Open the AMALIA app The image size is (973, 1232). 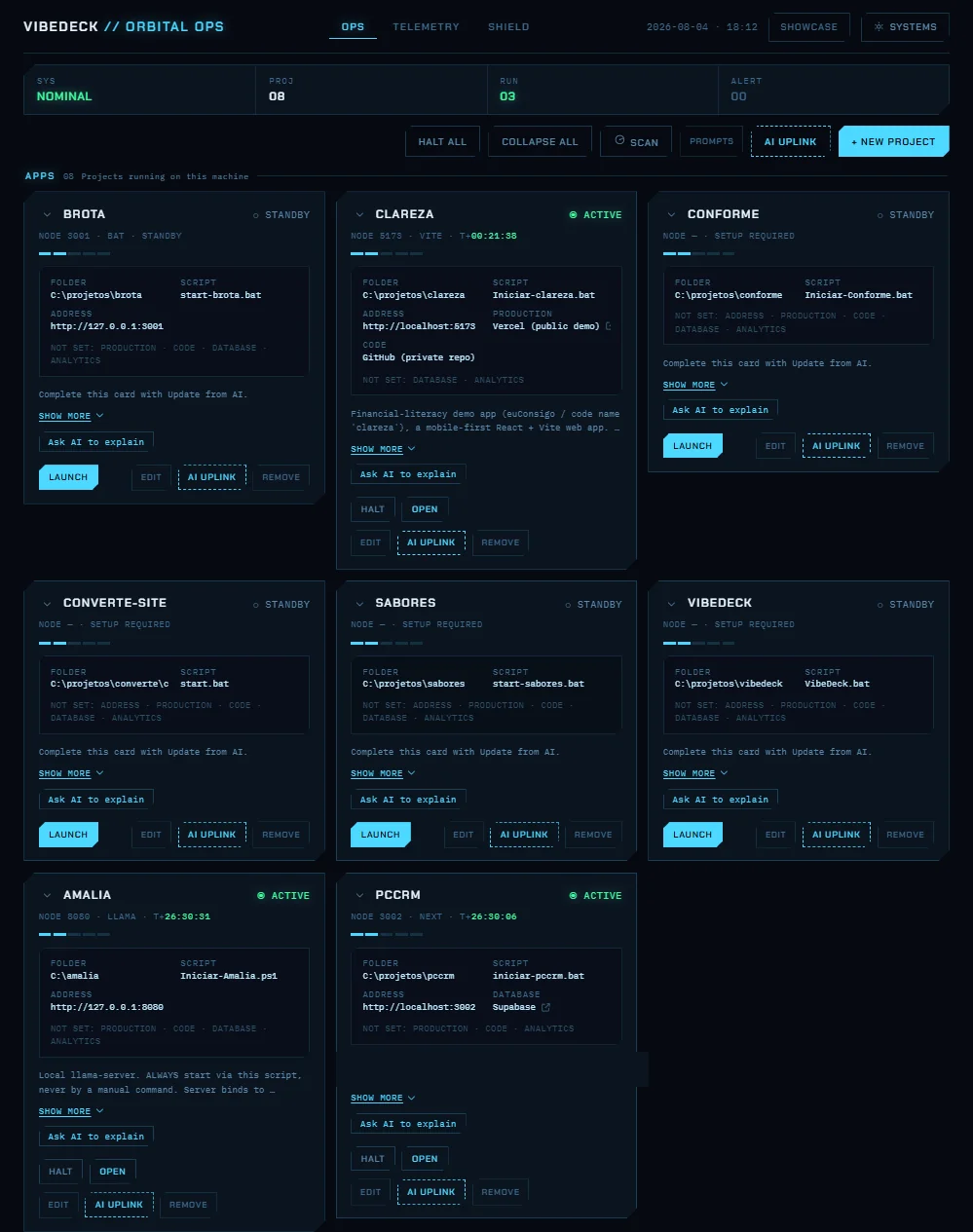112,1172
